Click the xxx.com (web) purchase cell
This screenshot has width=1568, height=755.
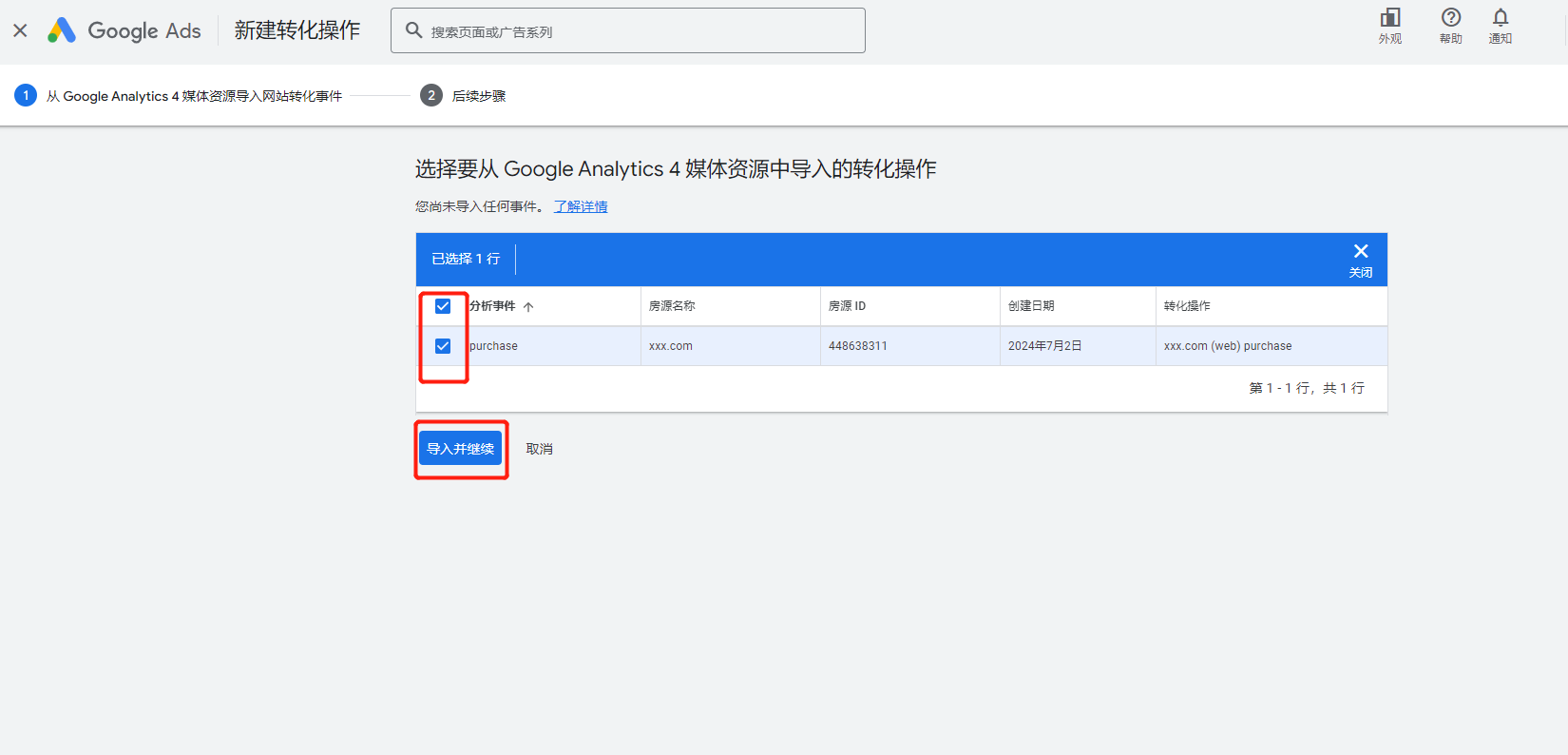click(x=1228, y=346)
